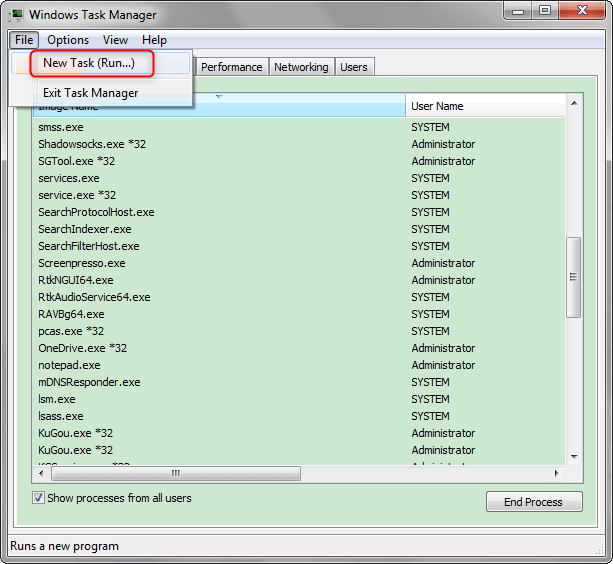613x564 pixels.
Task: Switch to the Networking tab
Action: pos(301,67)
